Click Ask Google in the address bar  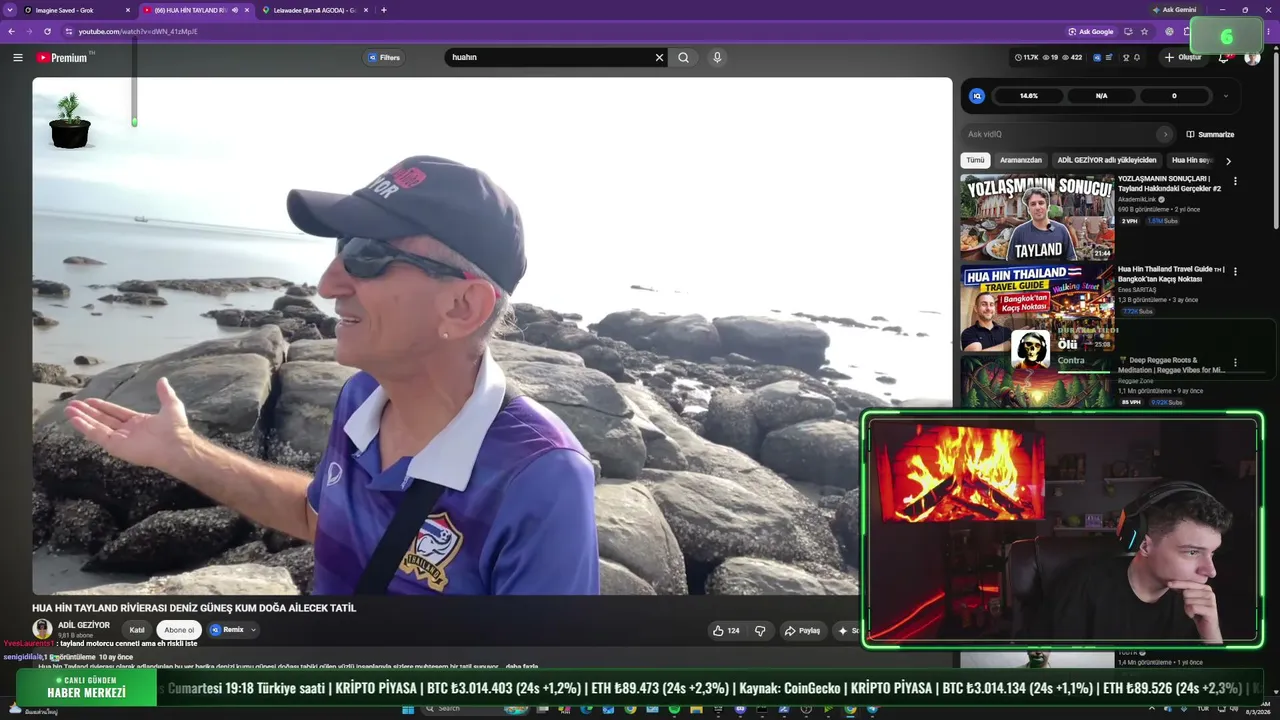coord(1091,31)
